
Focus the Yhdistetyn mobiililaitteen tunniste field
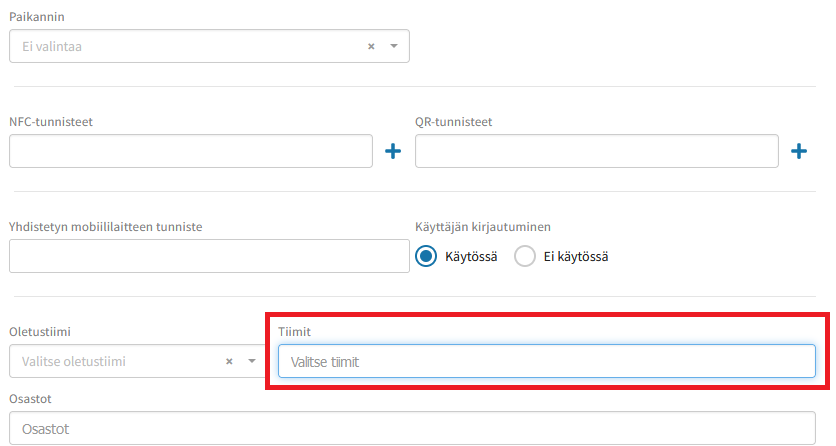[x=209, y=257]
